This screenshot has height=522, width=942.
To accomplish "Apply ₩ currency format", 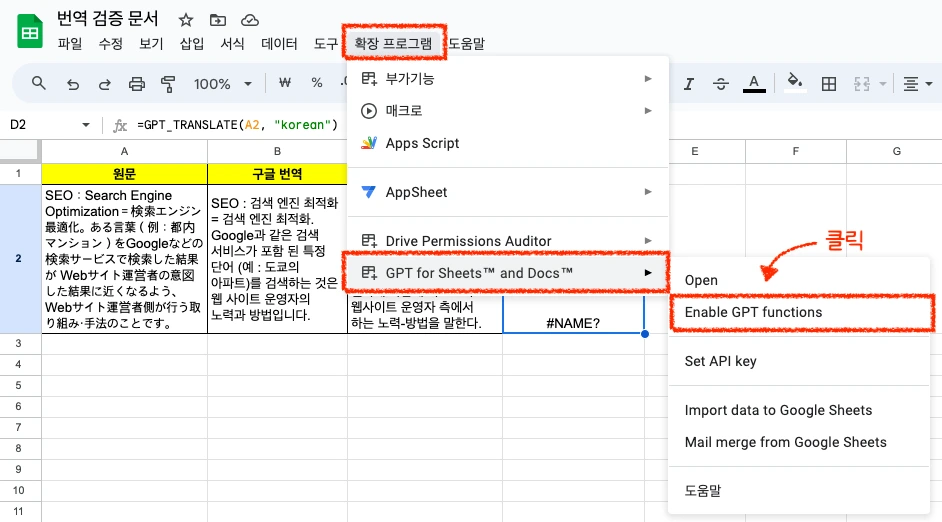I will 285,83.
